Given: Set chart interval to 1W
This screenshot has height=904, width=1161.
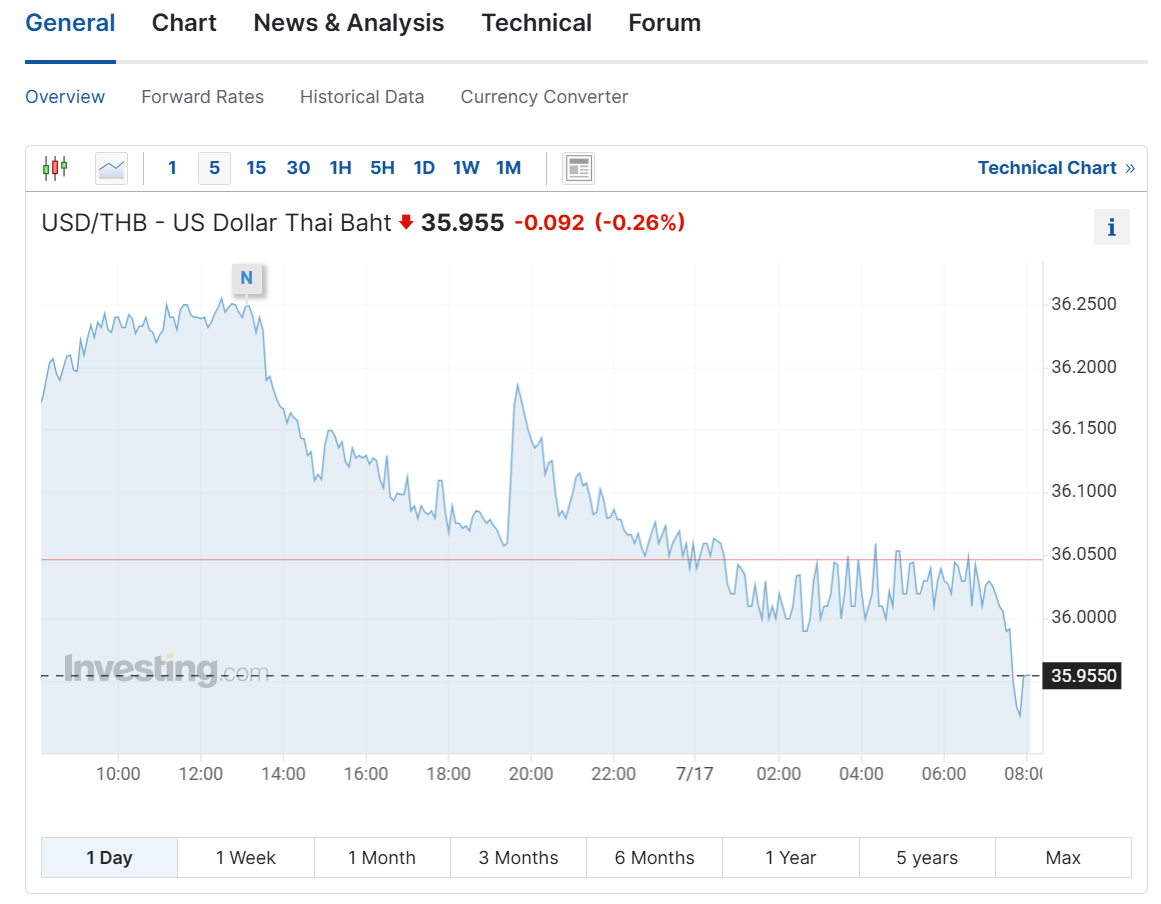Looking at the screenshot, I should (466, 168).
